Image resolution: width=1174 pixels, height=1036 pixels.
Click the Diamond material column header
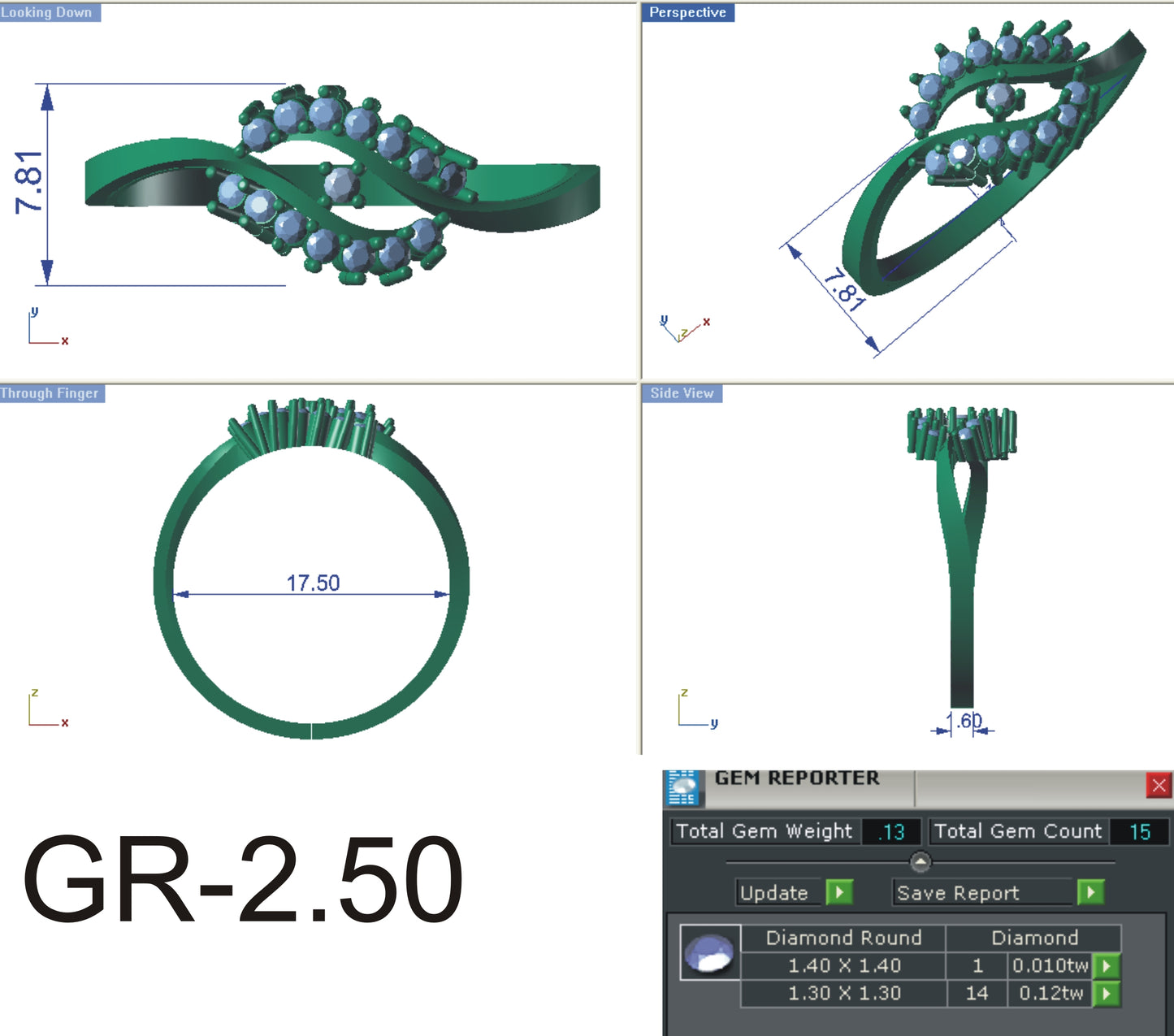pos(1034,938)
